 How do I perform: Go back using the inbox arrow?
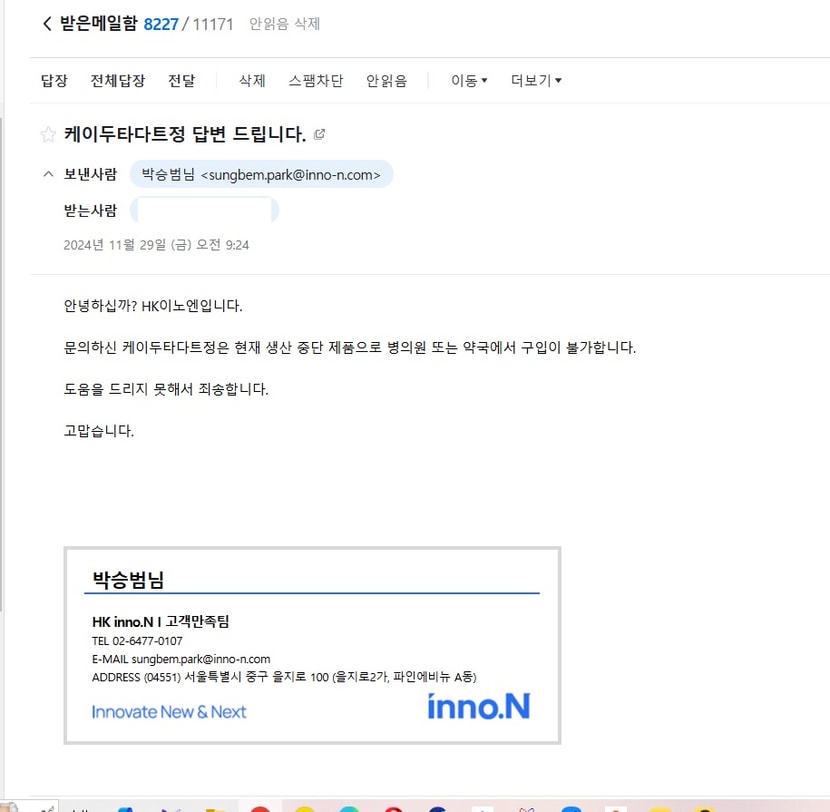tap(47, 24)
